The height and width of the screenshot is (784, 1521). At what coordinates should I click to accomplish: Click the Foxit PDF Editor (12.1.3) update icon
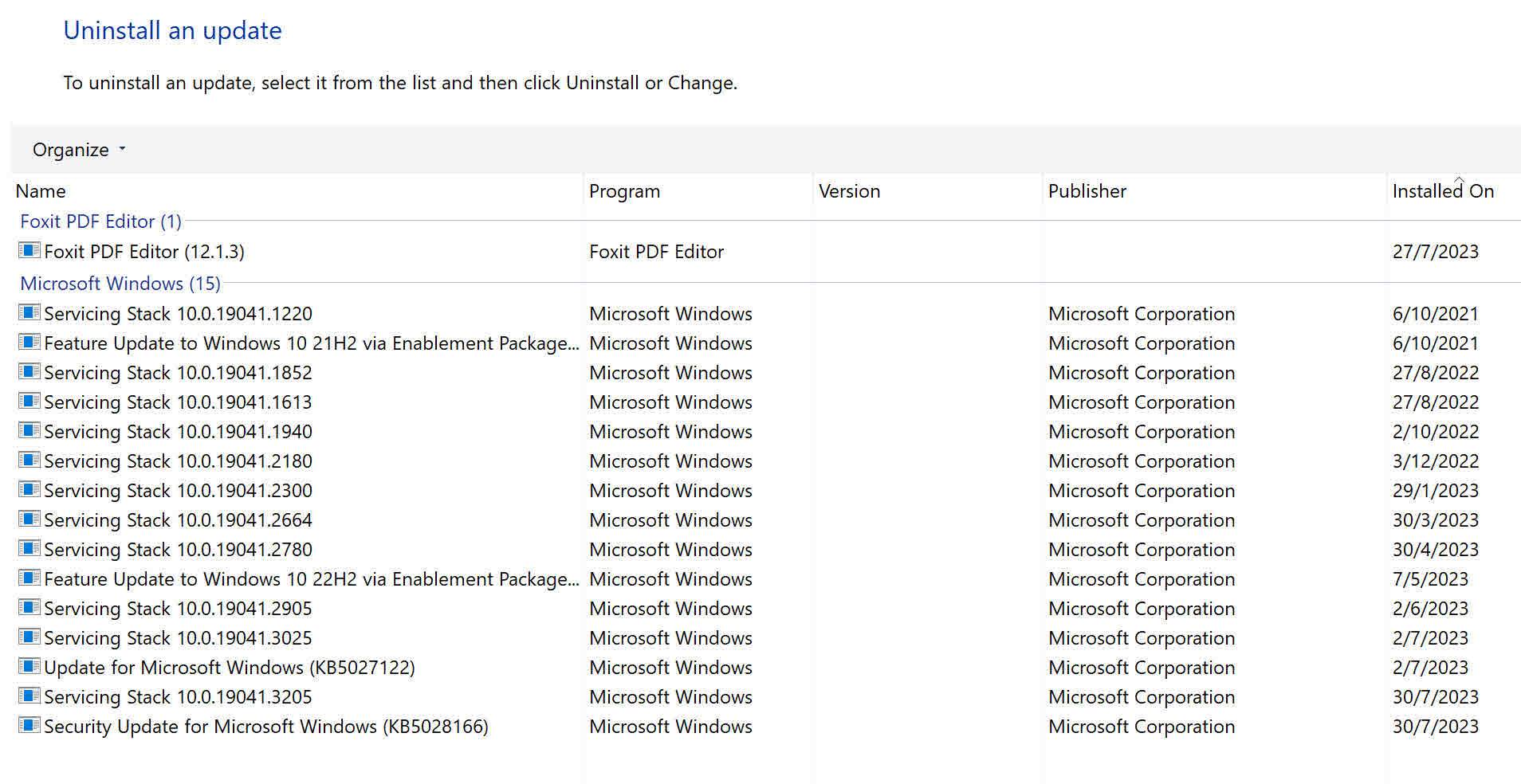tap(29, 251)
